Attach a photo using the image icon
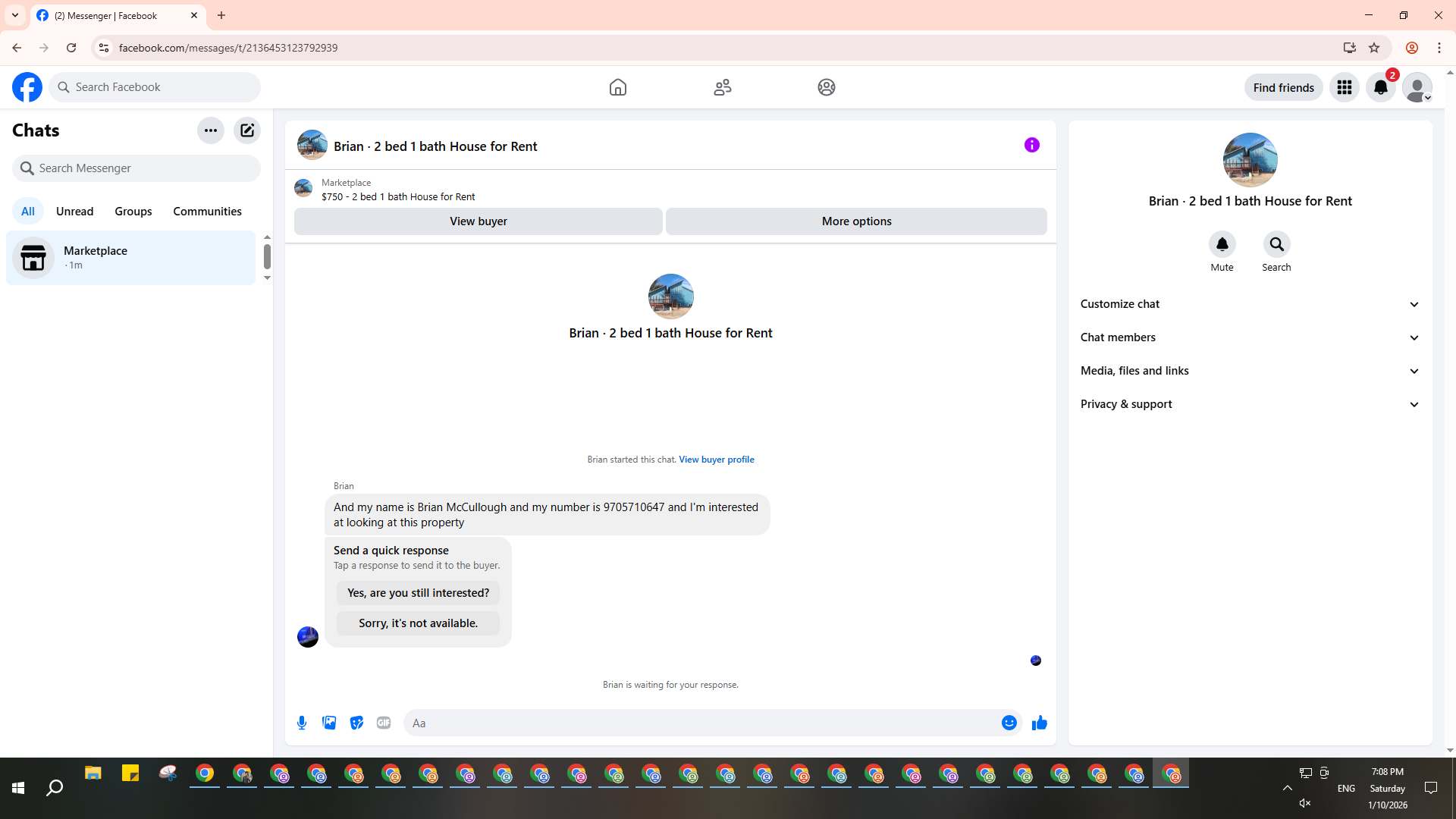This screenshot has width=1456, height=819. point(329,723)
